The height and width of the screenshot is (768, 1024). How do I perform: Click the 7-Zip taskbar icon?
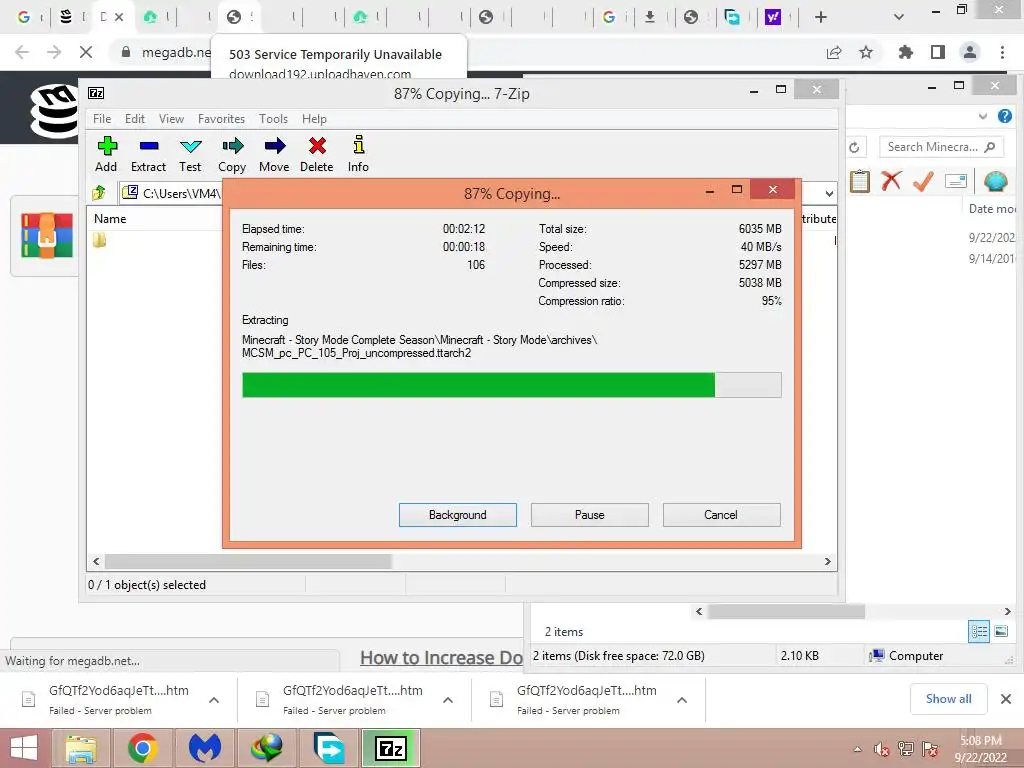tap(391, 748)
